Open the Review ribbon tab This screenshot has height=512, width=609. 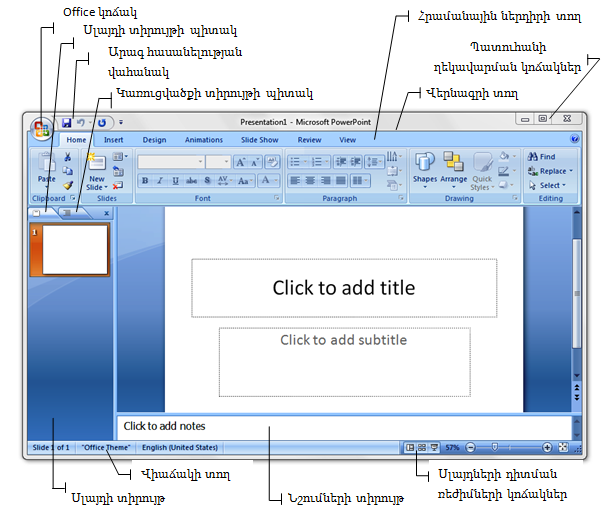tap(309, 140)
